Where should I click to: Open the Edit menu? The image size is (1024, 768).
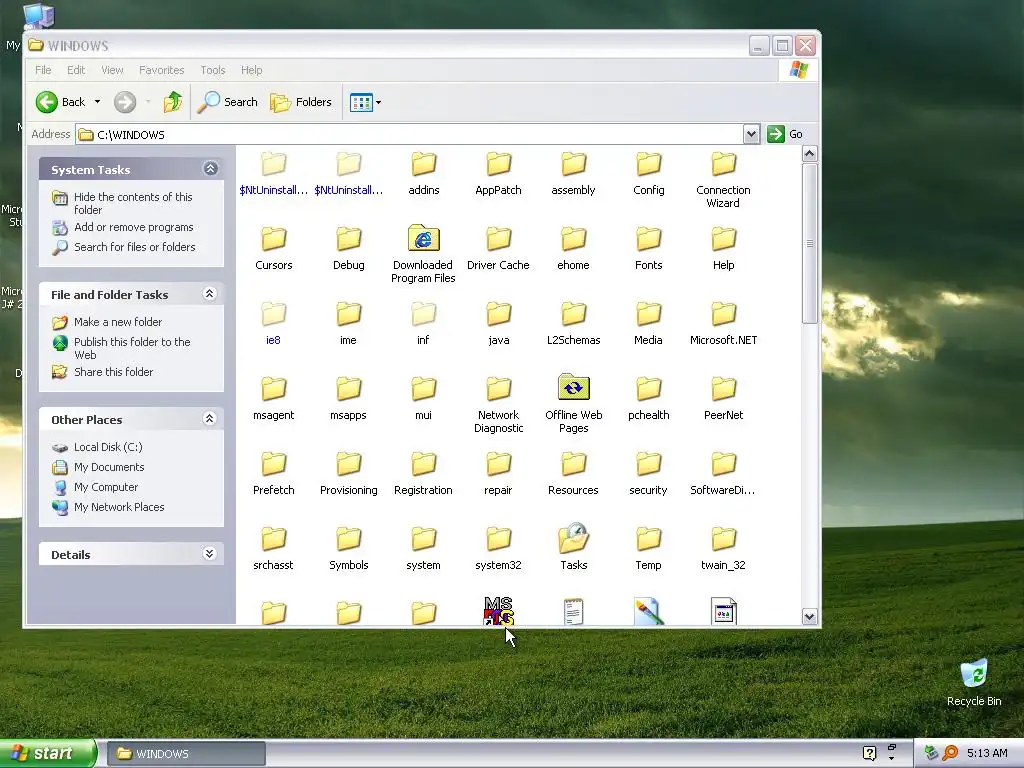click(x=76, y=70)
